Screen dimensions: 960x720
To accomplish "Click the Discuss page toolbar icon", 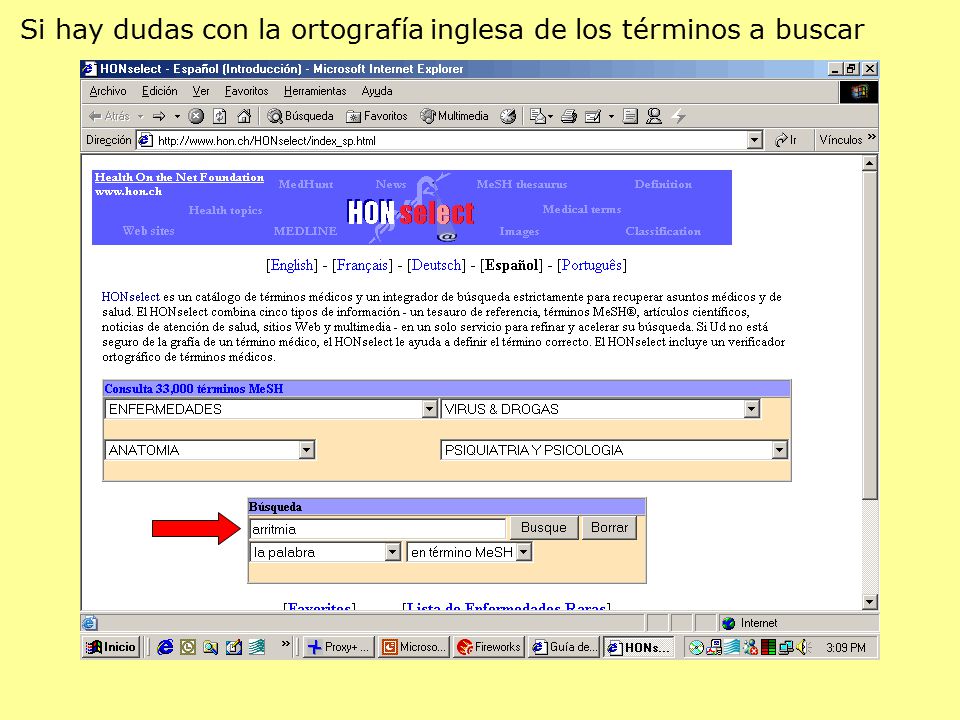I will (x=630, y=116).
